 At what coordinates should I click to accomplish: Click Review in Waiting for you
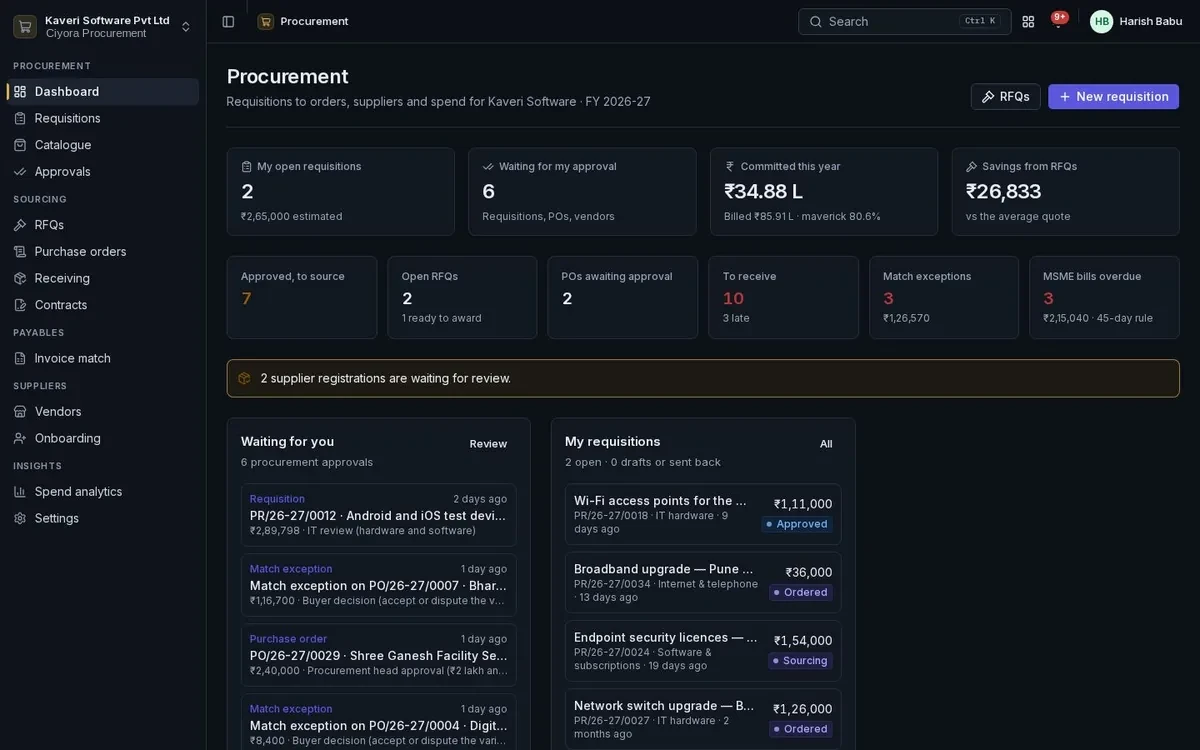(x=488, y=444)
